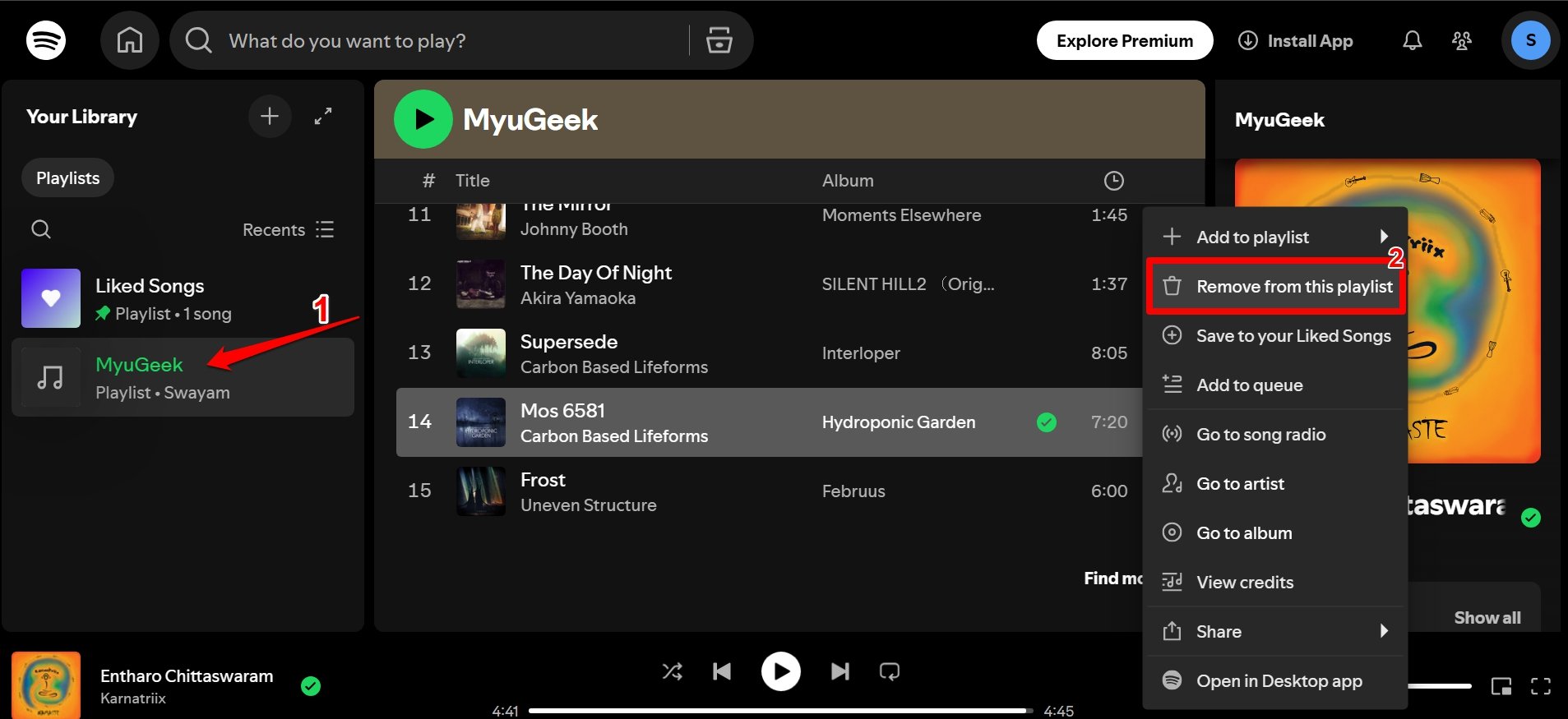
Task: Toggle the shuffle icon
Action: (x=672, y=671)
